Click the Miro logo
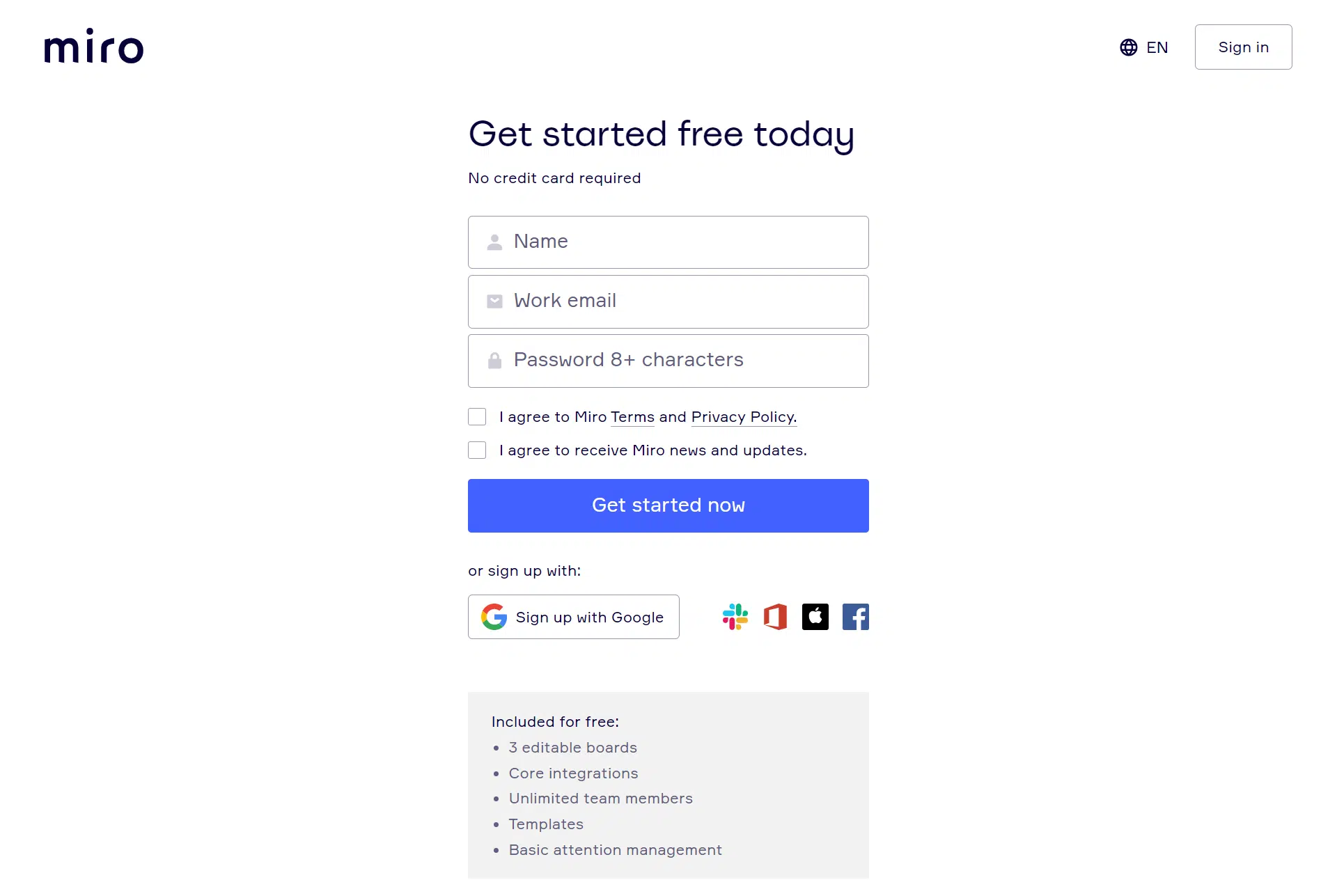 tap(94, 47)
